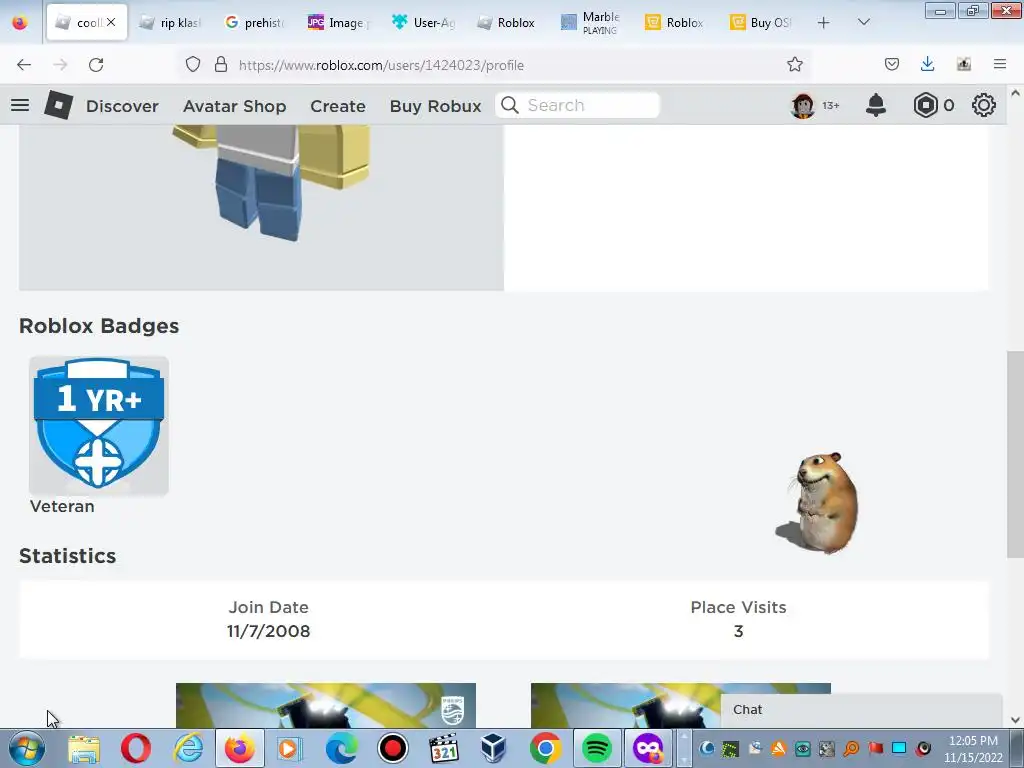View site security padlock info
The height and width of the screenshot is (768, 1024).
tap(221, 64)
